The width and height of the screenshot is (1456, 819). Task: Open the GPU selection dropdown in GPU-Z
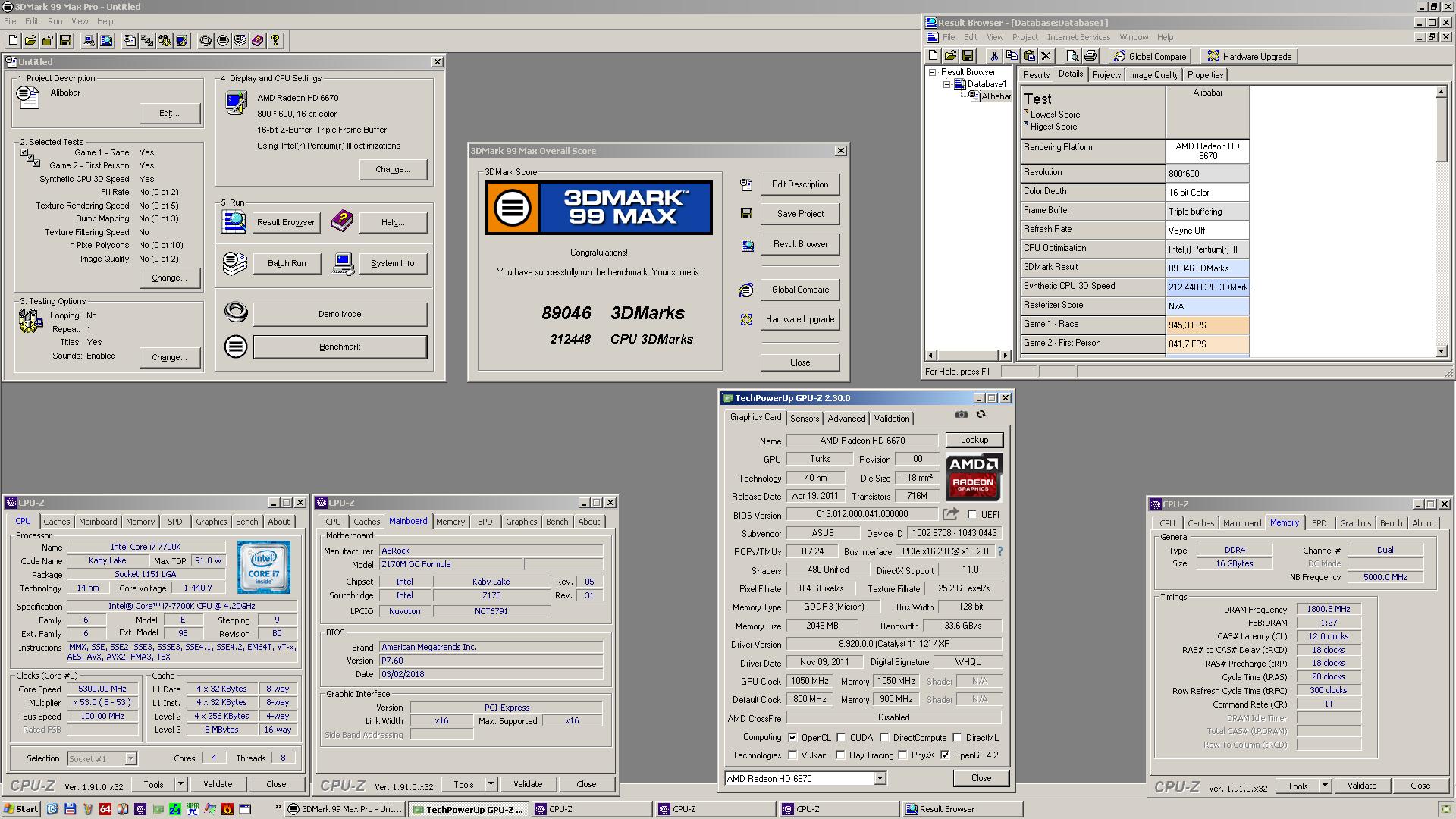880,778
